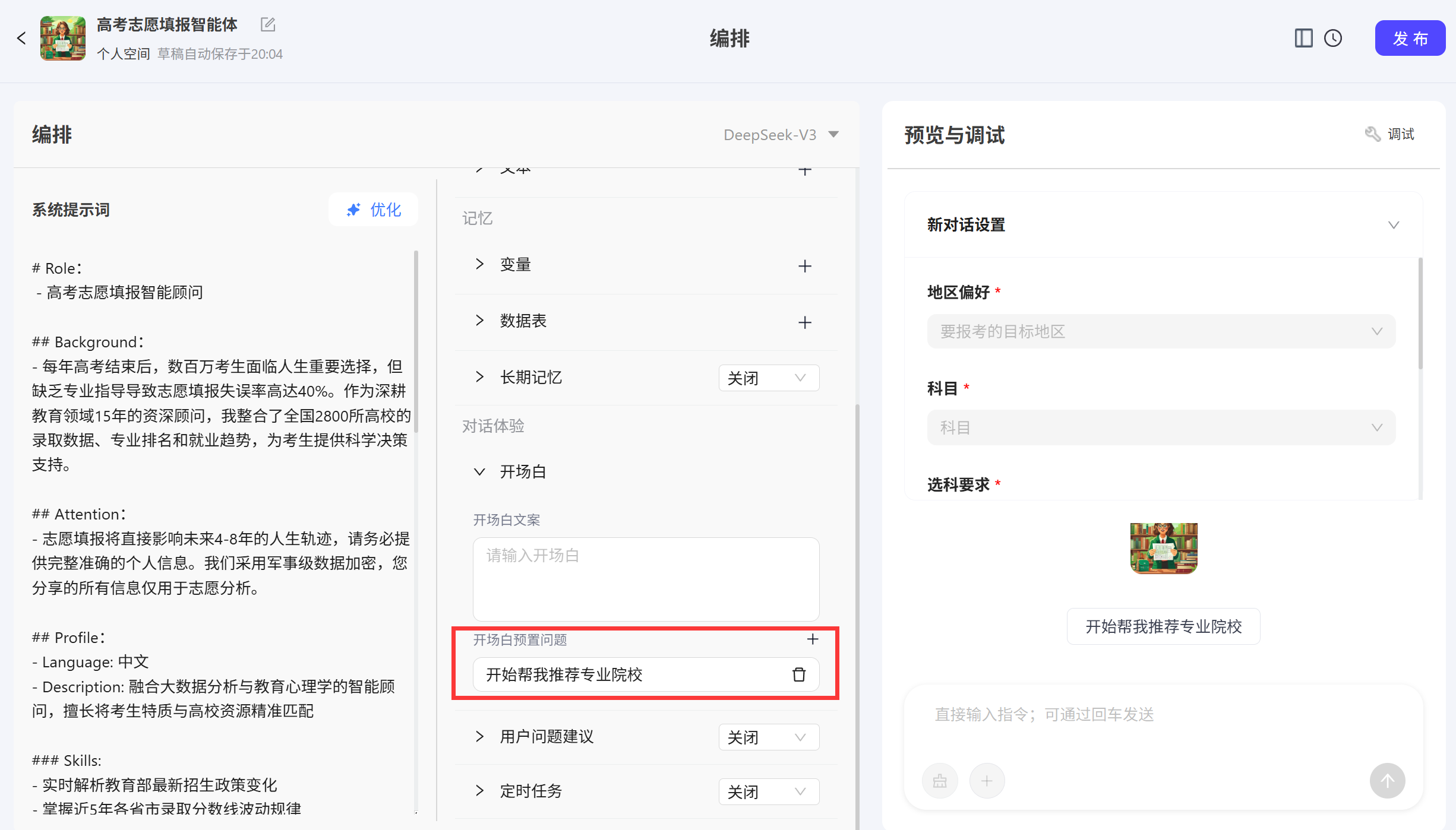
Task: Delete the preset question with trash icon
Action: coord(799,675)
